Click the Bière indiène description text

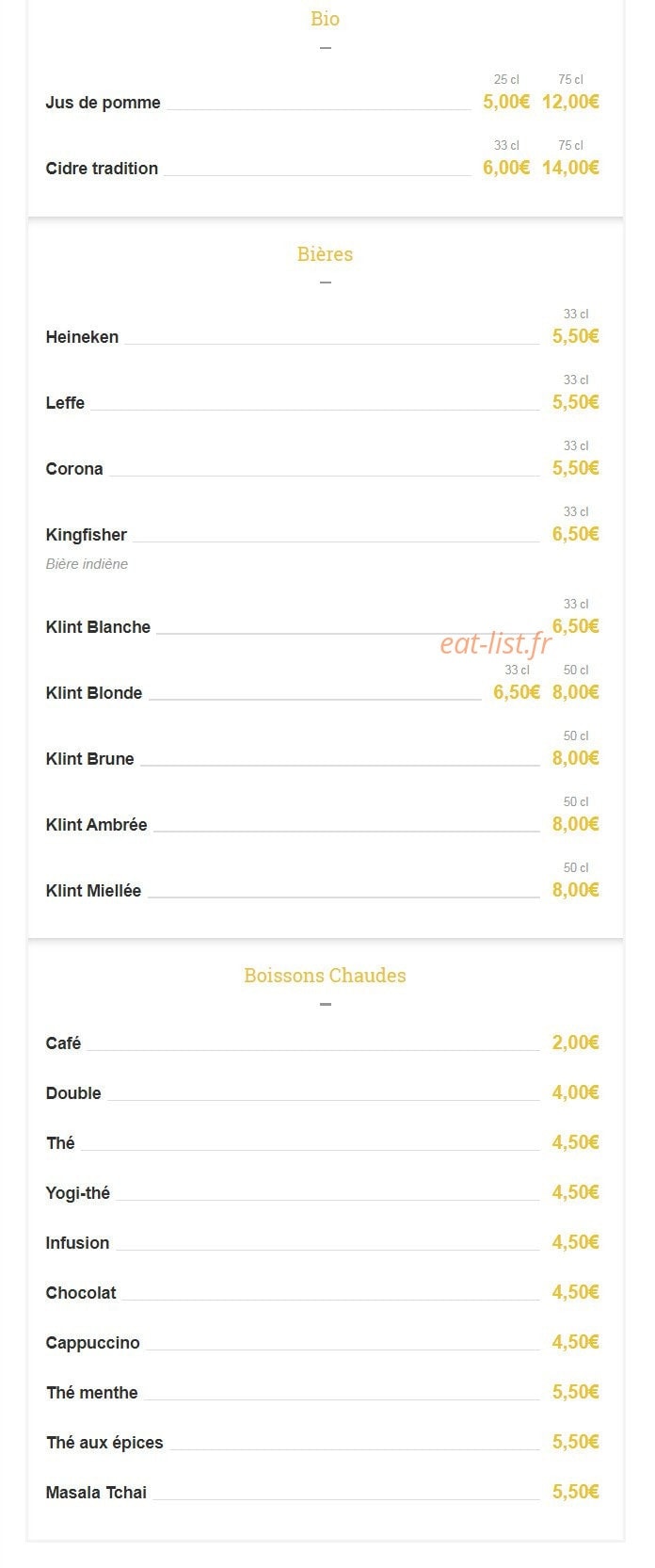pos(87,564)
